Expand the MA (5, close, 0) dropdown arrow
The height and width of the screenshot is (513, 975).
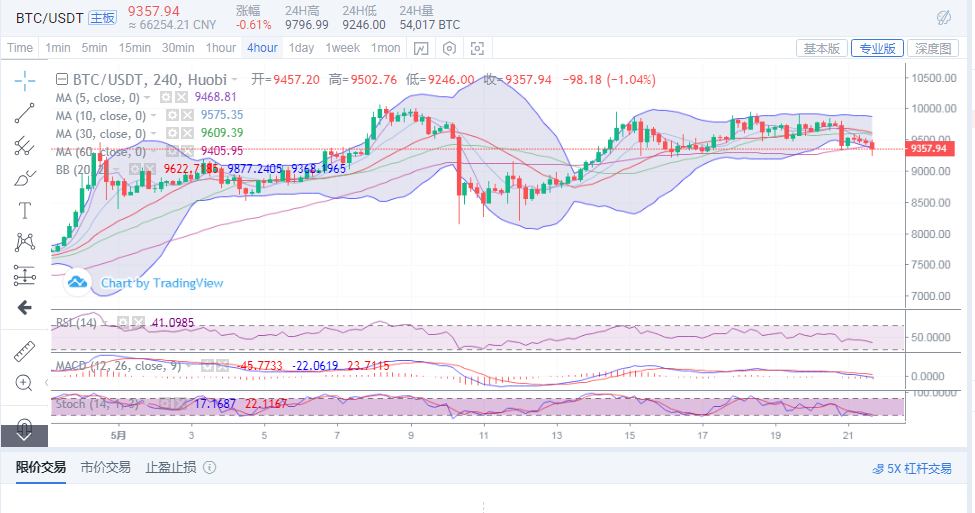coord(147,98)
